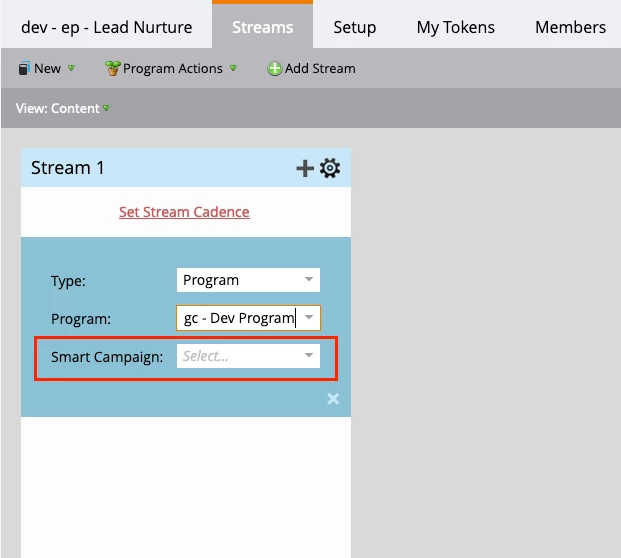Switch to the dev - ep - Lead Nurture tab

pos(107,27)
